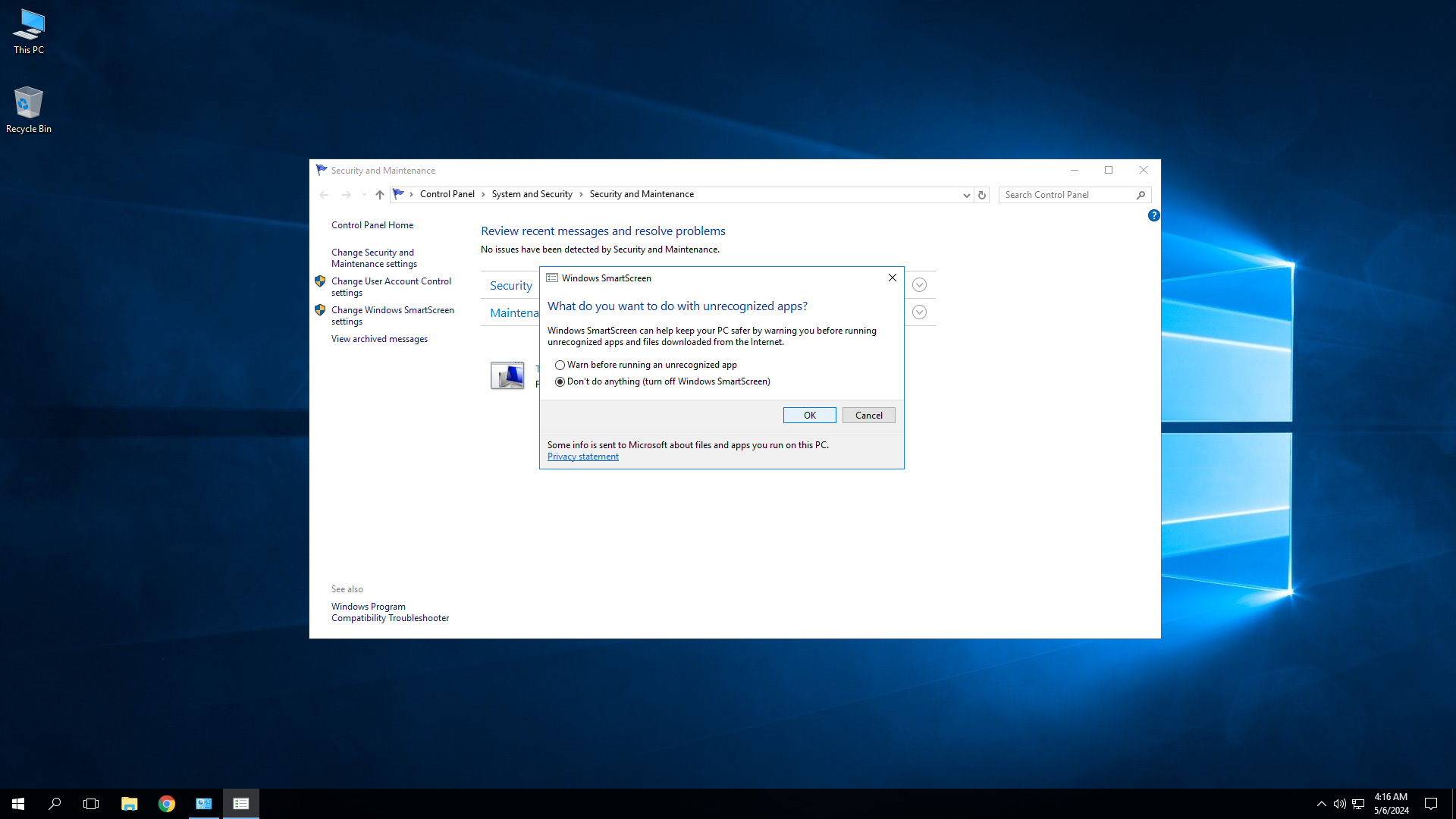The image size is (1456, 819).
Task: Click the flag icon in address bar
Action: [x=398, y=194]
